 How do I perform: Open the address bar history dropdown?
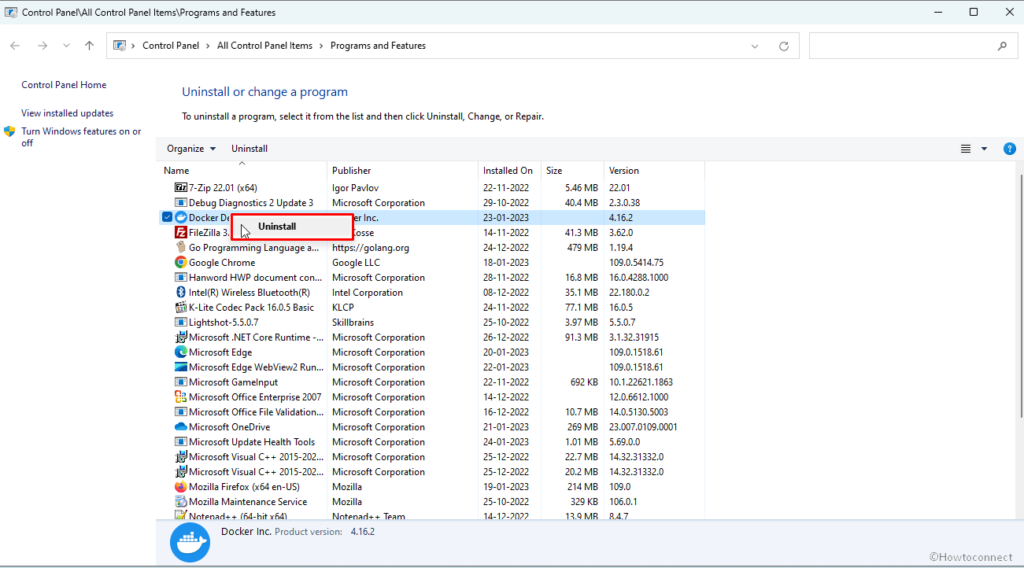point(755,46)
